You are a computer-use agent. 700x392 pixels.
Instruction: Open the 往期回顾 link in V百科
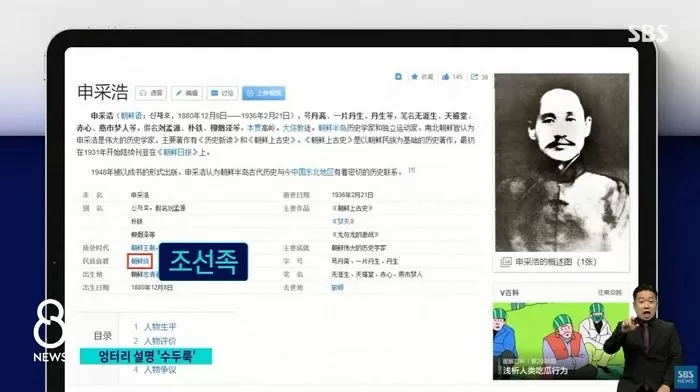pyautogui.click(x=609, y=292)
